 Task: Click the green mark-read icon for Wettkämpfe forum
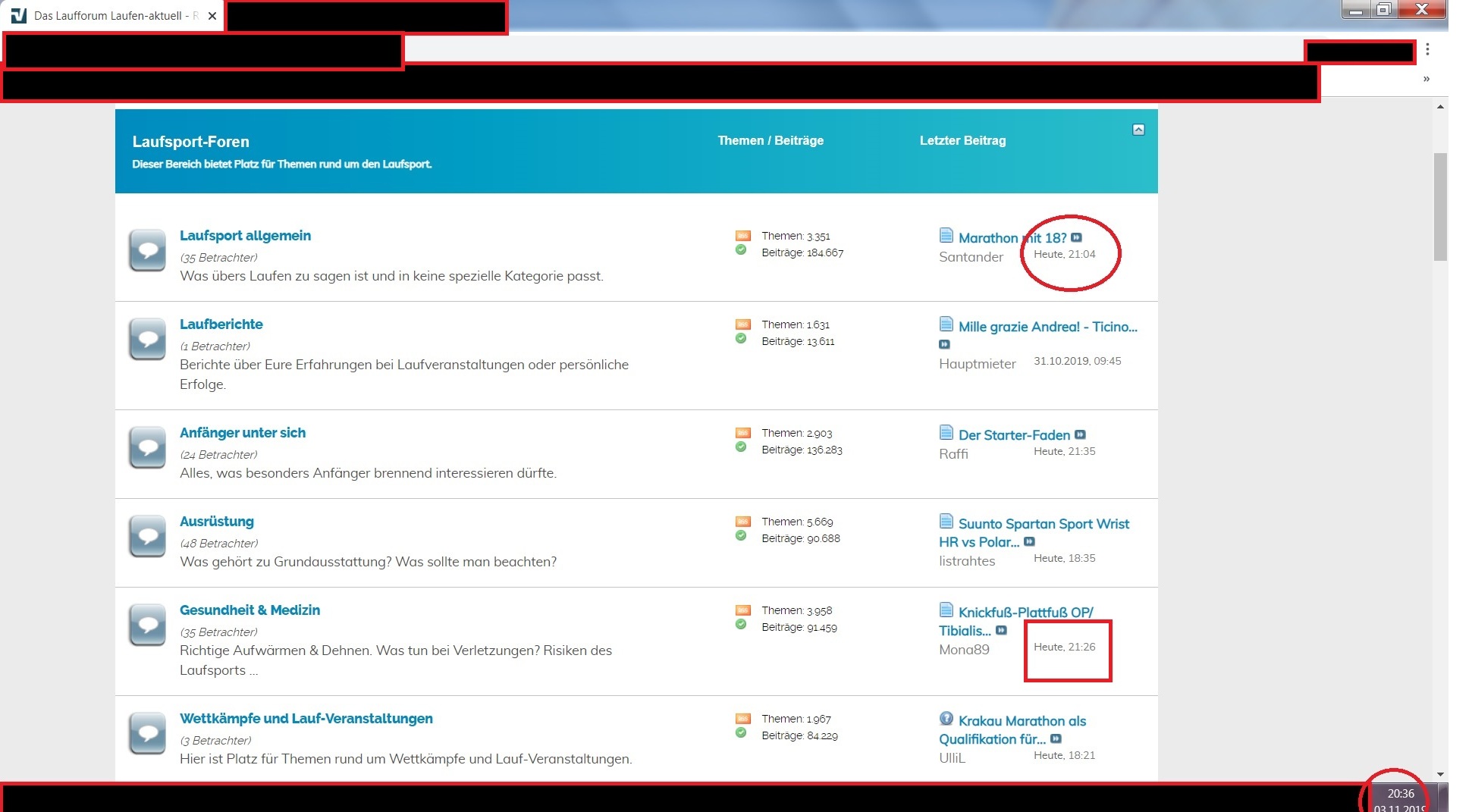(741, 733)
